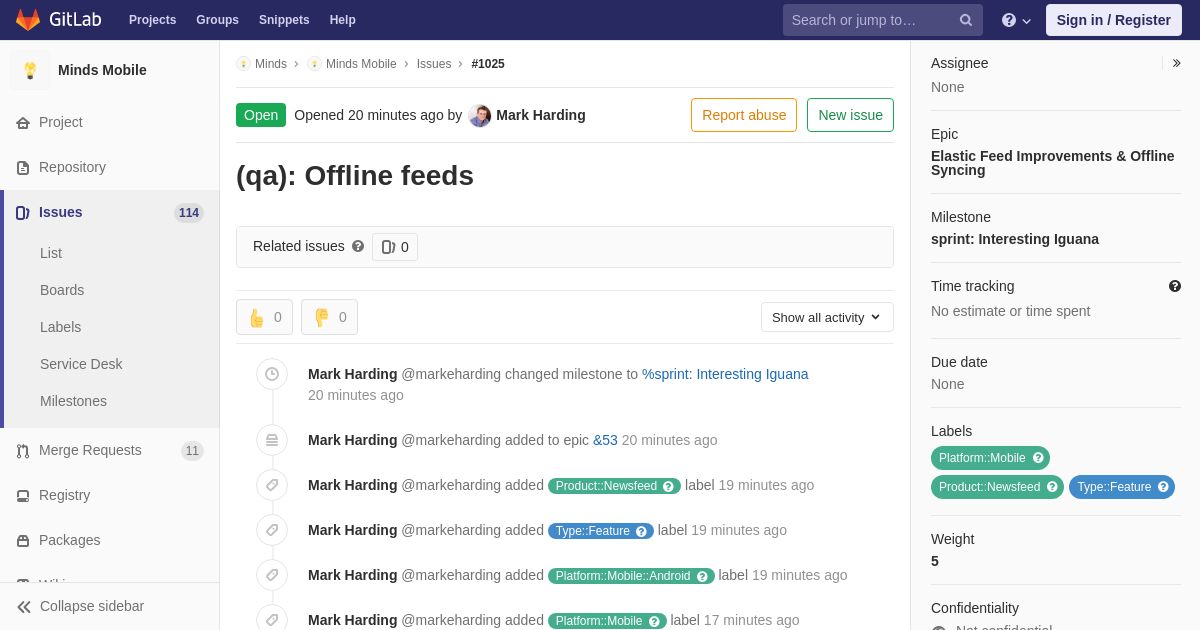Click the Registry disk icon
1200x630 pixels.
click(23, 496)
